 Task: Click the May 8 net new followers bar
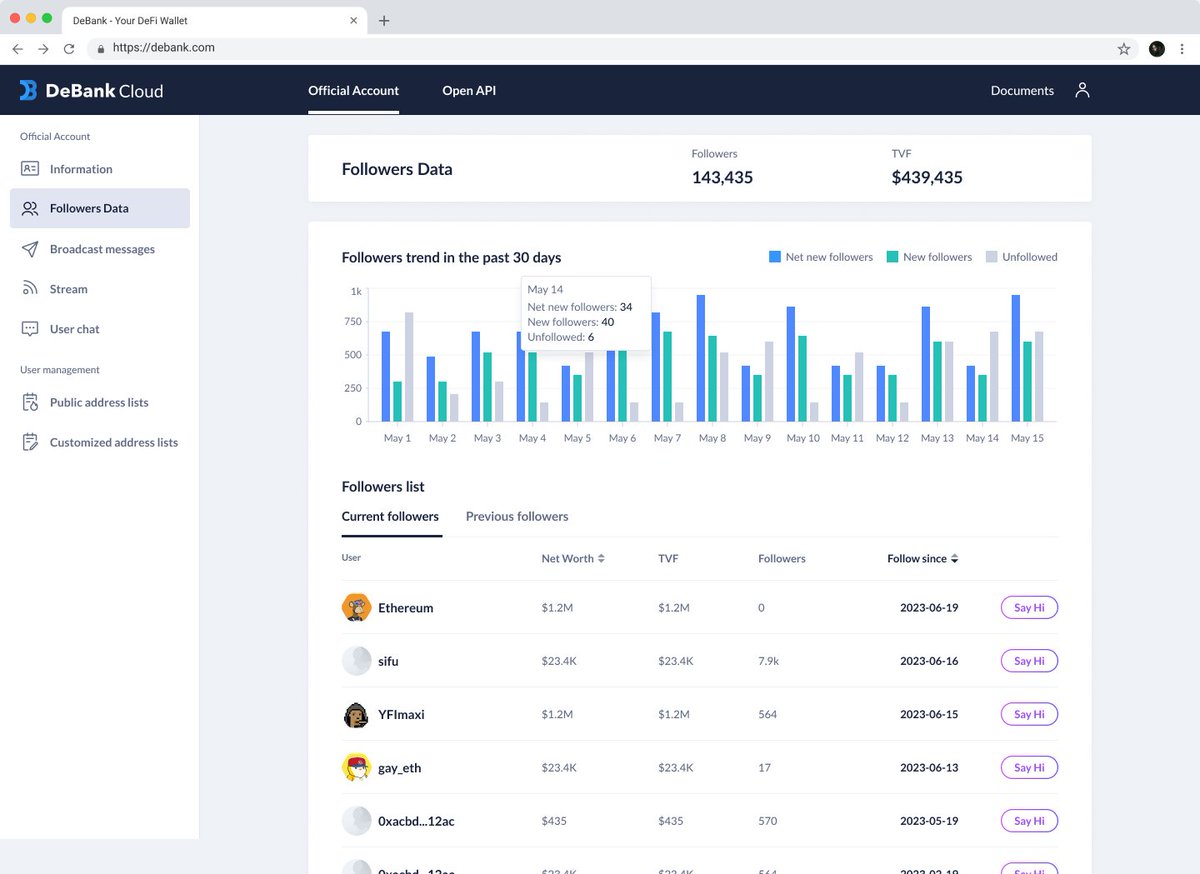point(701,358)
